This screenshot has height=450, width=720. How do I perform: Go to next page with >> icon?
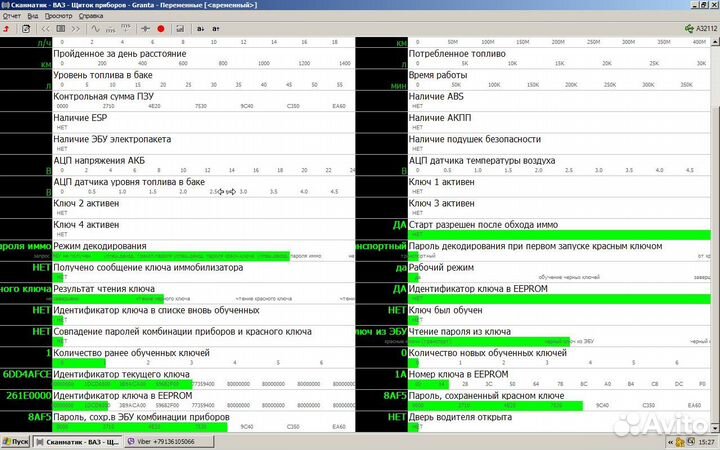76,28
